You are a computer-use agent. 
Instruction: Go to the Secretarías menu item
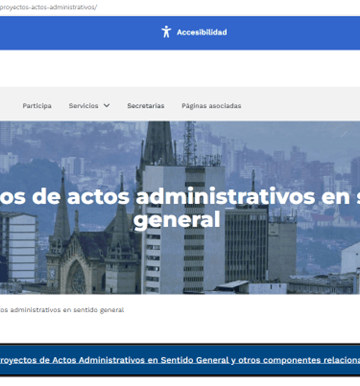coord(146,106)
